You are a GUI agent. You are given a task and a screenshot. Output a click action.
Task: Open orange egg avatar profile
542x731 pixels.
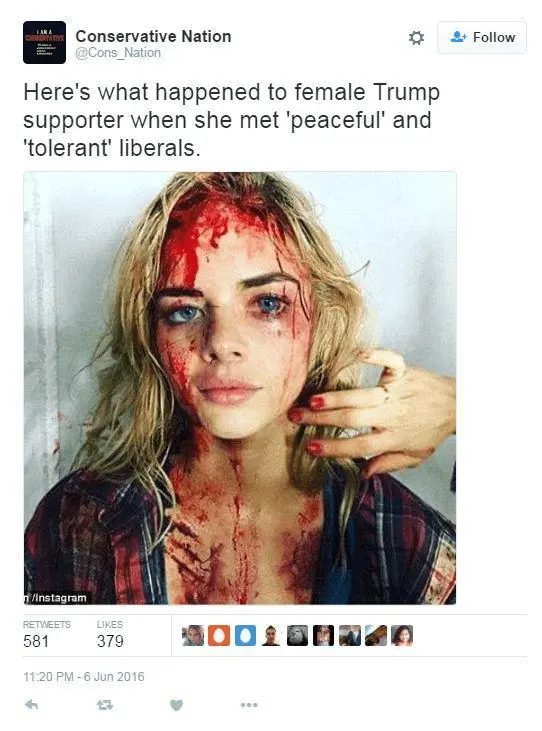[219, 635]
